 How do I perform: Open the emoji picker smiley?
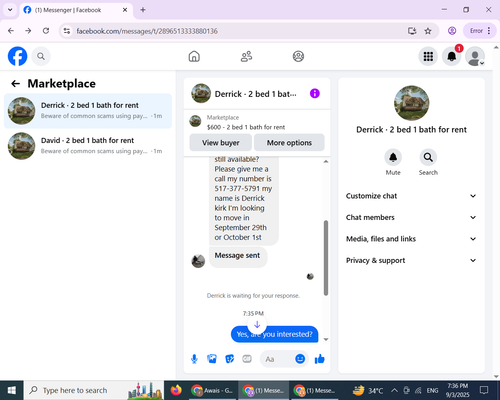click(300, 359)
